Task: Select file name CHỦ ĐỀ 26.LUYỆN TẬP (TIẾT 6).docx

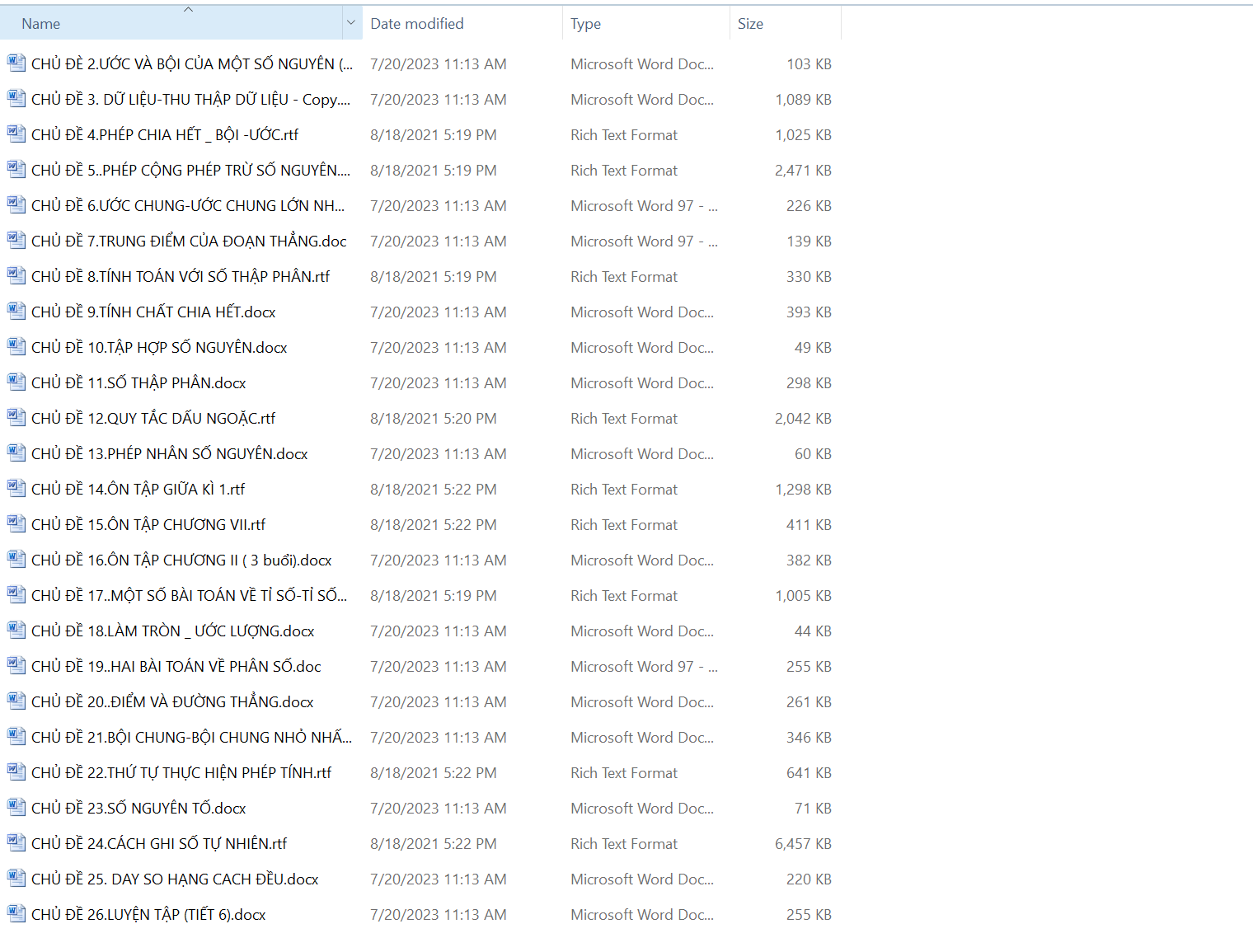Action: 148,914
